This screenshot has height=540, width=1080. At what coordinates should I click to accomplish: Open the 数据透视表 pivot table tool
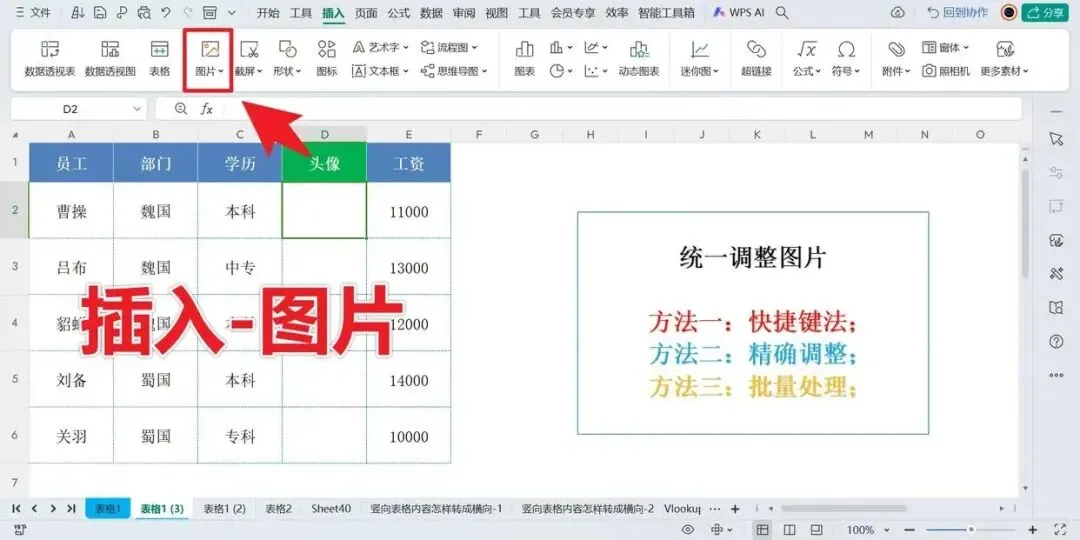tap(50, 58)
